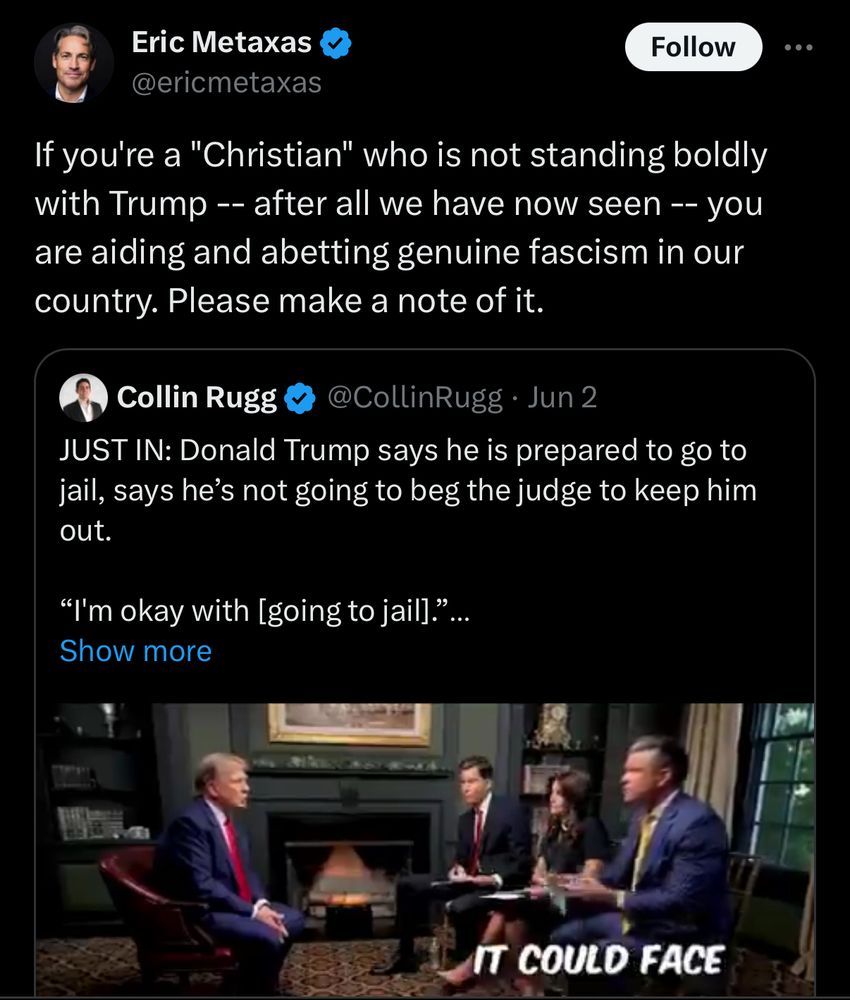The image size is (850, 1000).
Task: Click the Collin Rugg name in quoted post
Action: pyautogui.click(x=197, y=398)
